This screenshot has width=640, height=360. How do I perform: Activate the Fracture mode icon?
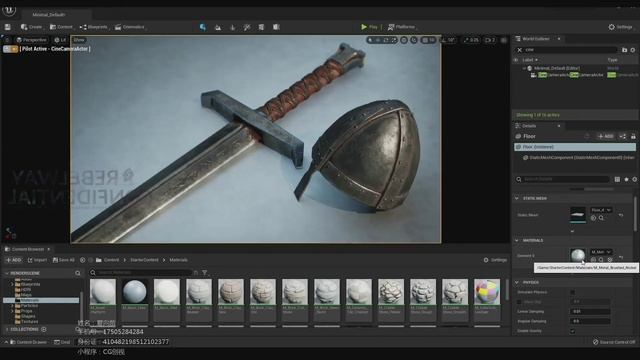point(276,27)
